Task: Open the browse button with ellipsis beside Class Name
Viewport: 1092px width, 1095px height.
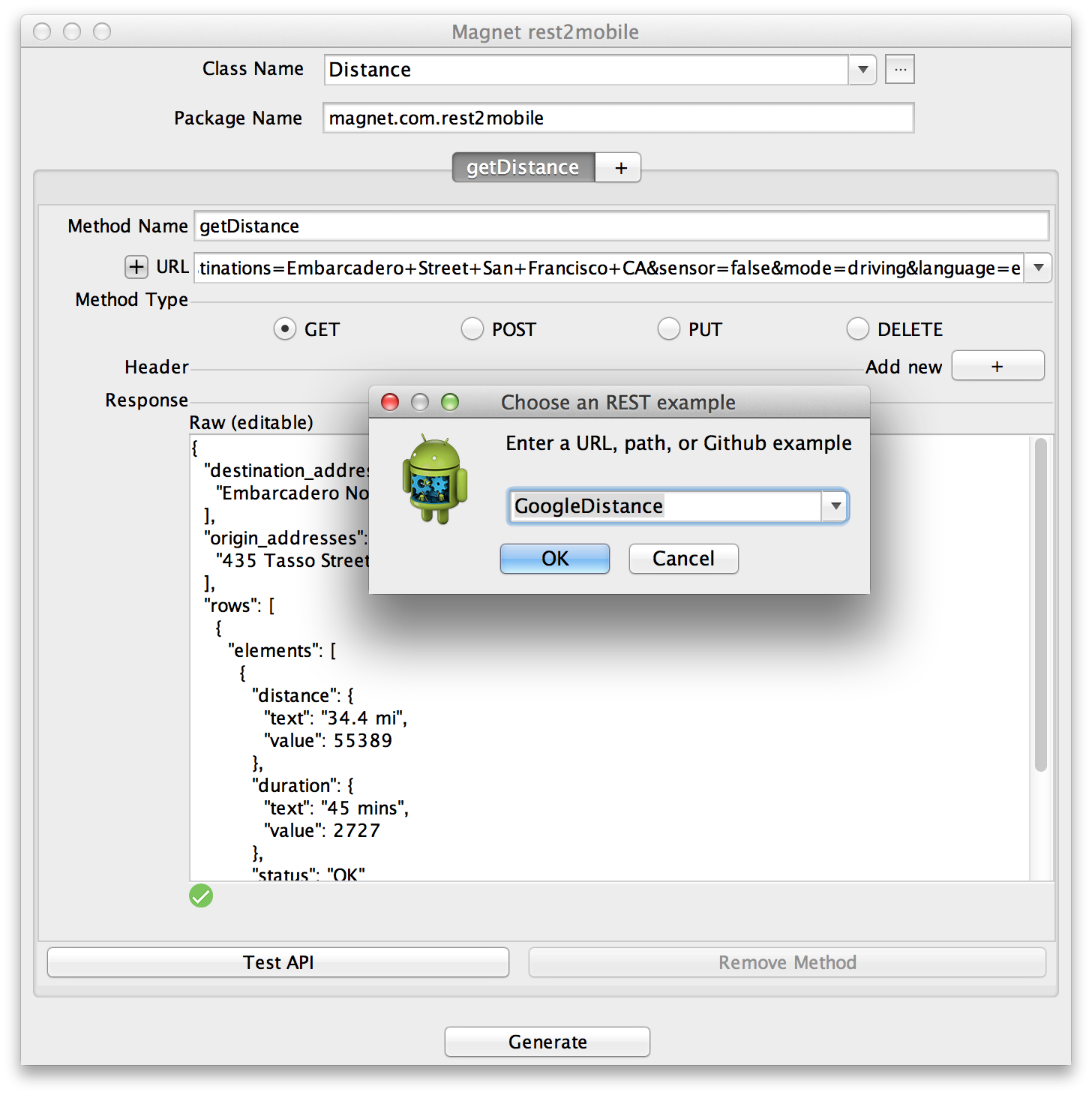Action: pyautogui.click(x=900, y=70)
